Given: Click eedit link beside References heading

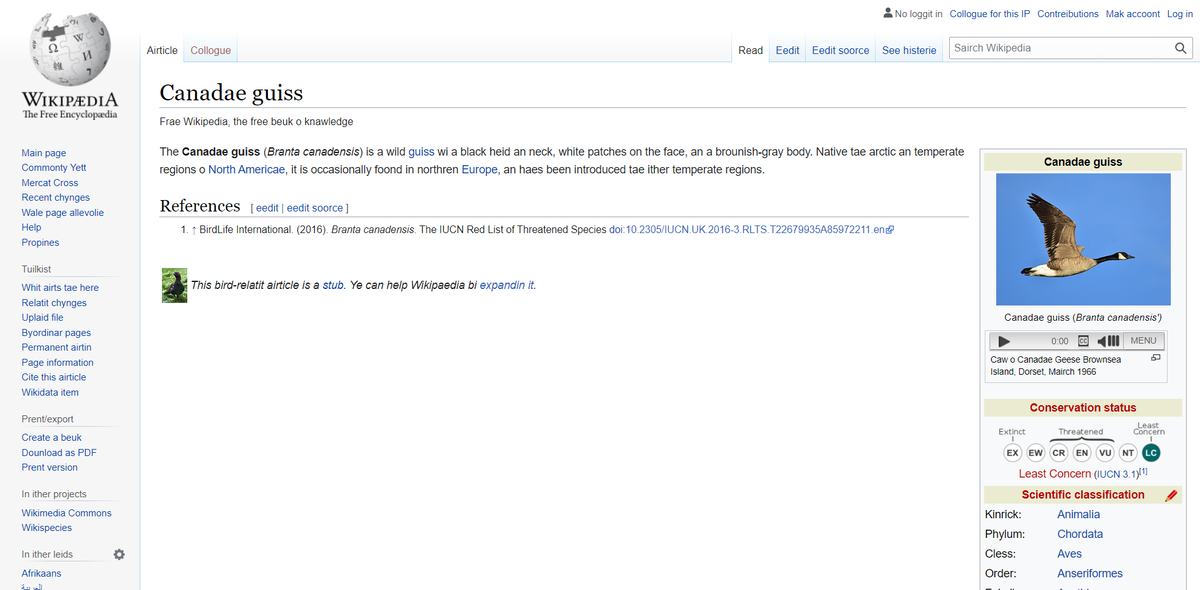Looking at the screenshot, I should coord(267,208).
